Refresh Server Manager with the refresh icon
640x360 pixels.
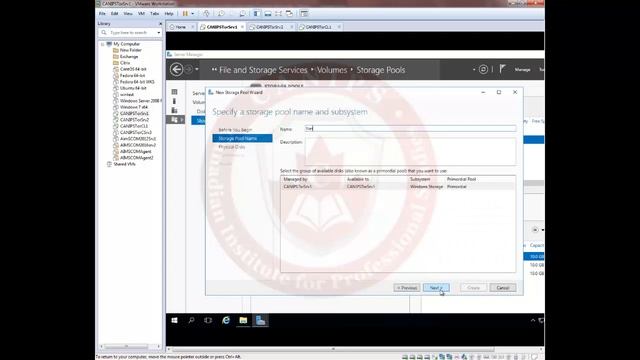(483, 69)
